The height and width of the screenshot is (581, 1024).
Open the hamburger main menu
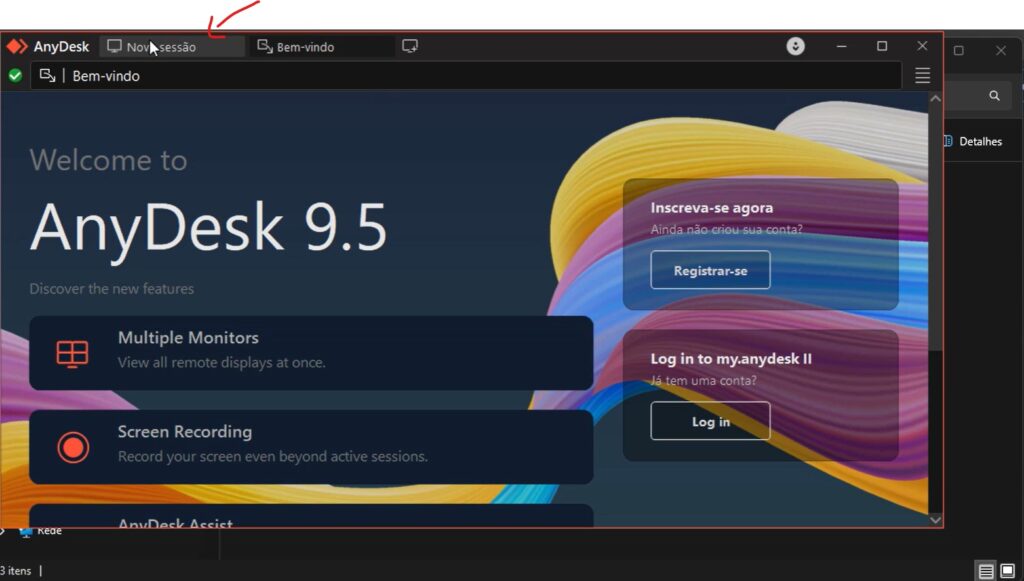click(x=922, y=76)
